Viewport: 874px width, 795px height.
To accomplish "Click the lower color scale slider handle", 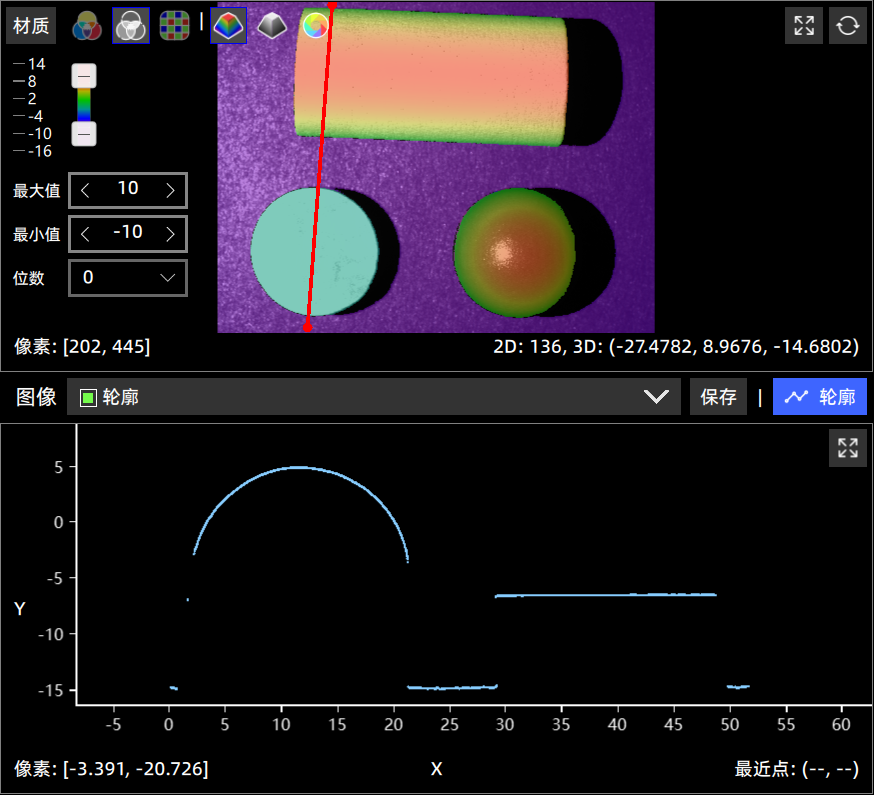I will click(x=84, y=134).
